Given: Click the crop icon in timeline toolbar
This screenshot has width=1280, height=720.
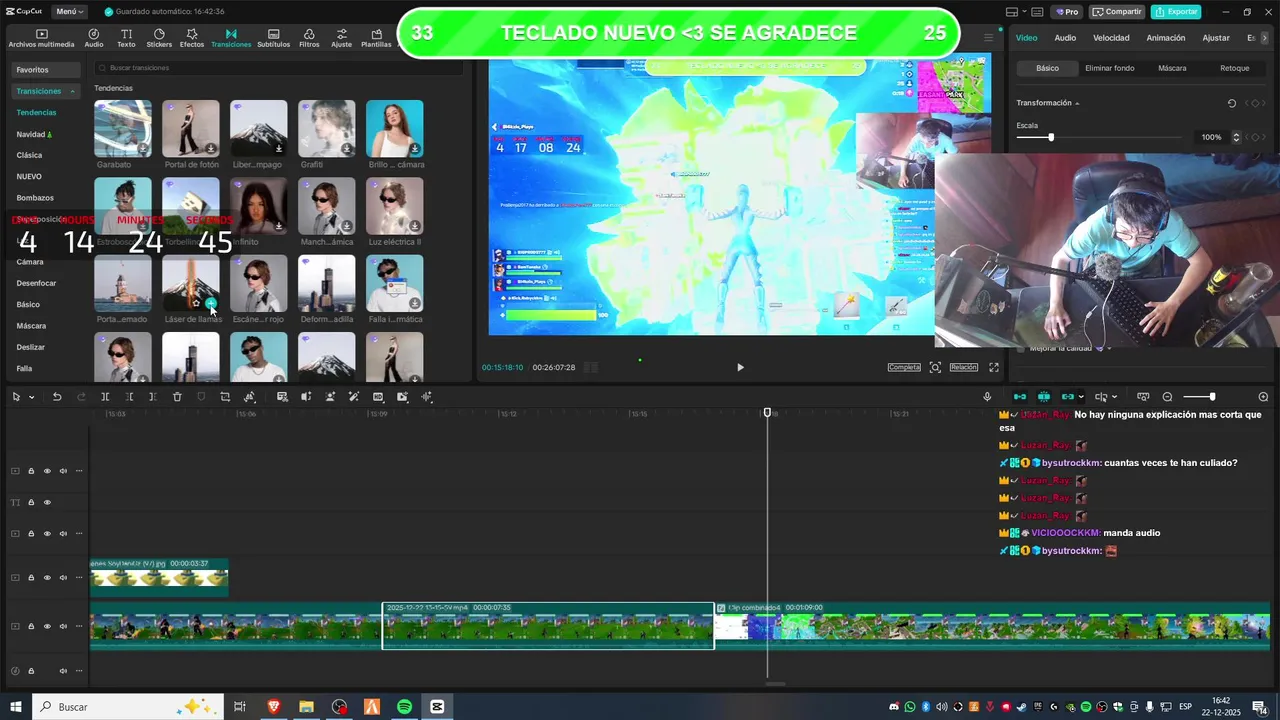Looking at the screenshot, I should coord(225,397).
